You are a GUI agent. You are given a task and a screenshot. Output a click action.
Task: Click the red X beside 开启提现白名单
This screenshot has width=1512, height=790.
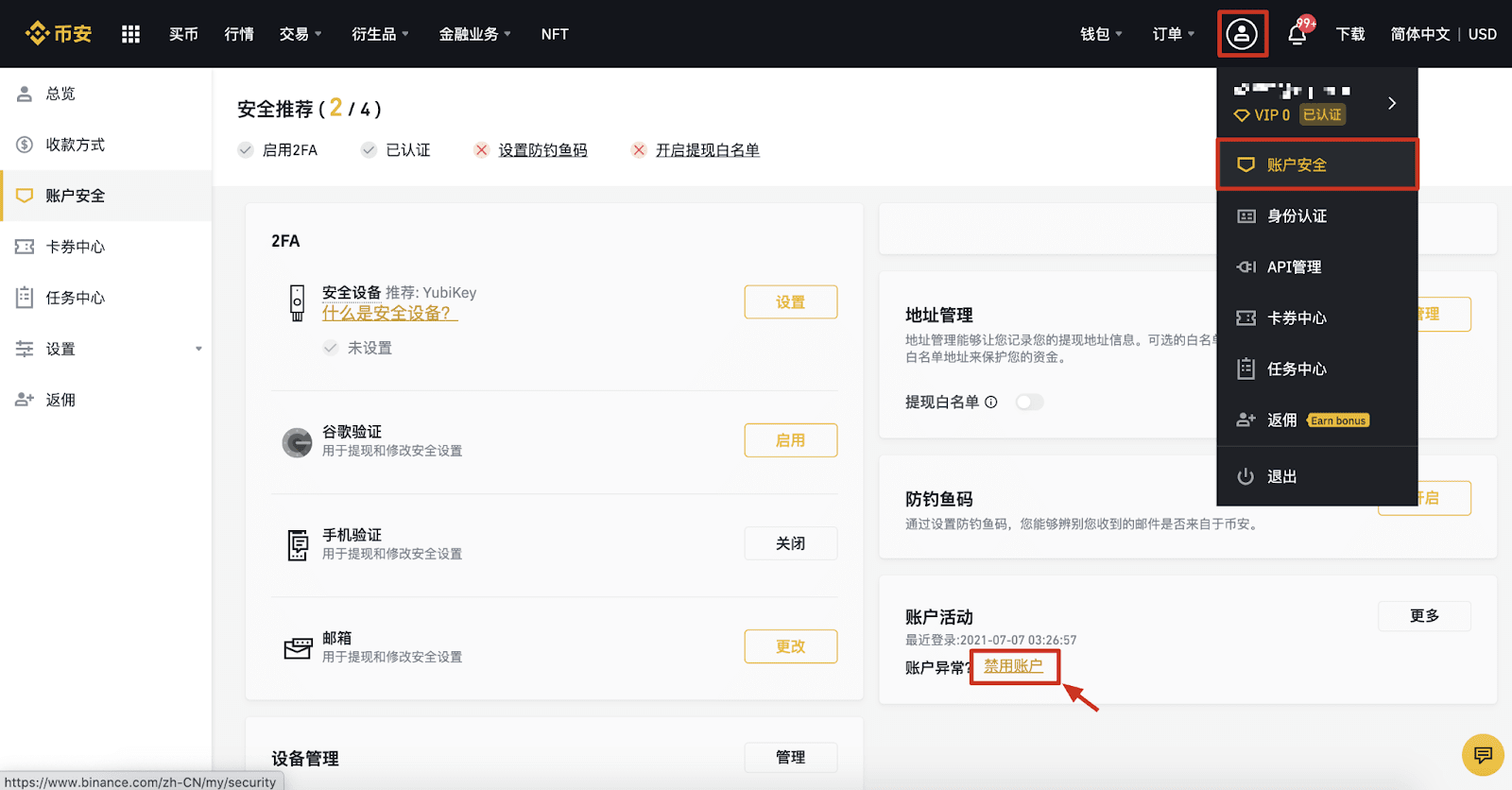click(x=639, y=150)
